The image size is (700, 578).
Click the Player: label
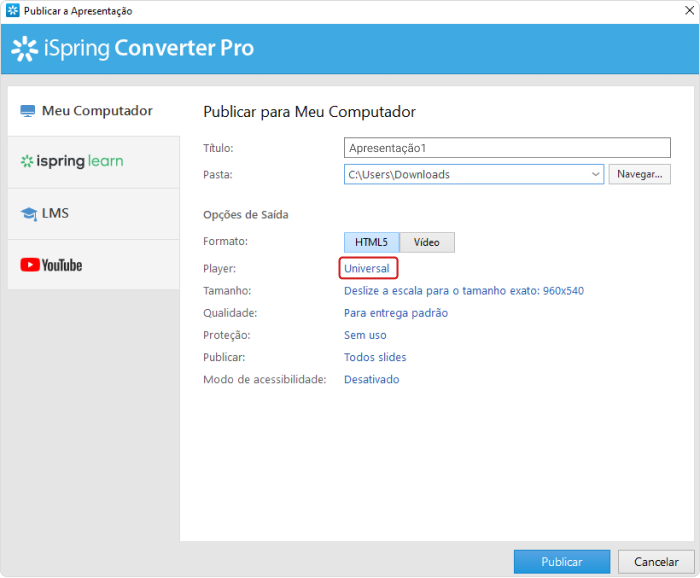click(x=220, y=269)
